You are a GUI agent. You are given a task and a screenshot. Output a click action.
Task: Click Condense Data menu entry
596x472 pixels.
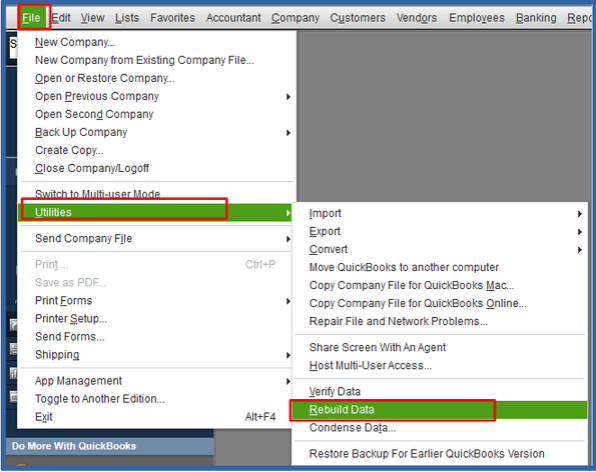point(352,428)
